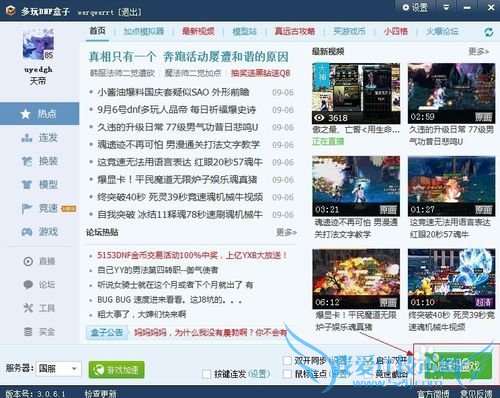Click 检查更新 in status bar
The image size is (500, 398).
[100, 394]
